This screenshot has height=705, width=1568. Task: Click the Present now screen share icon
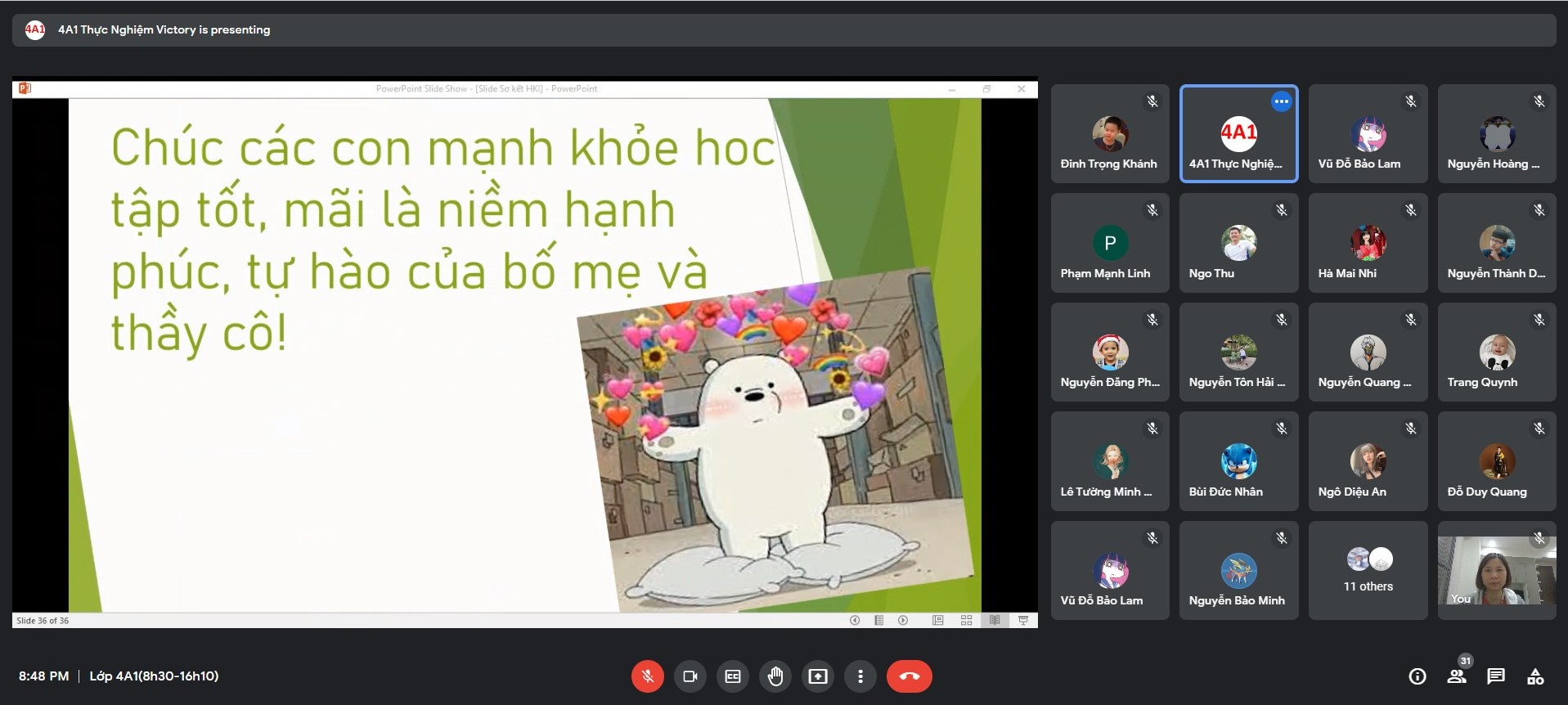(817, 676)
